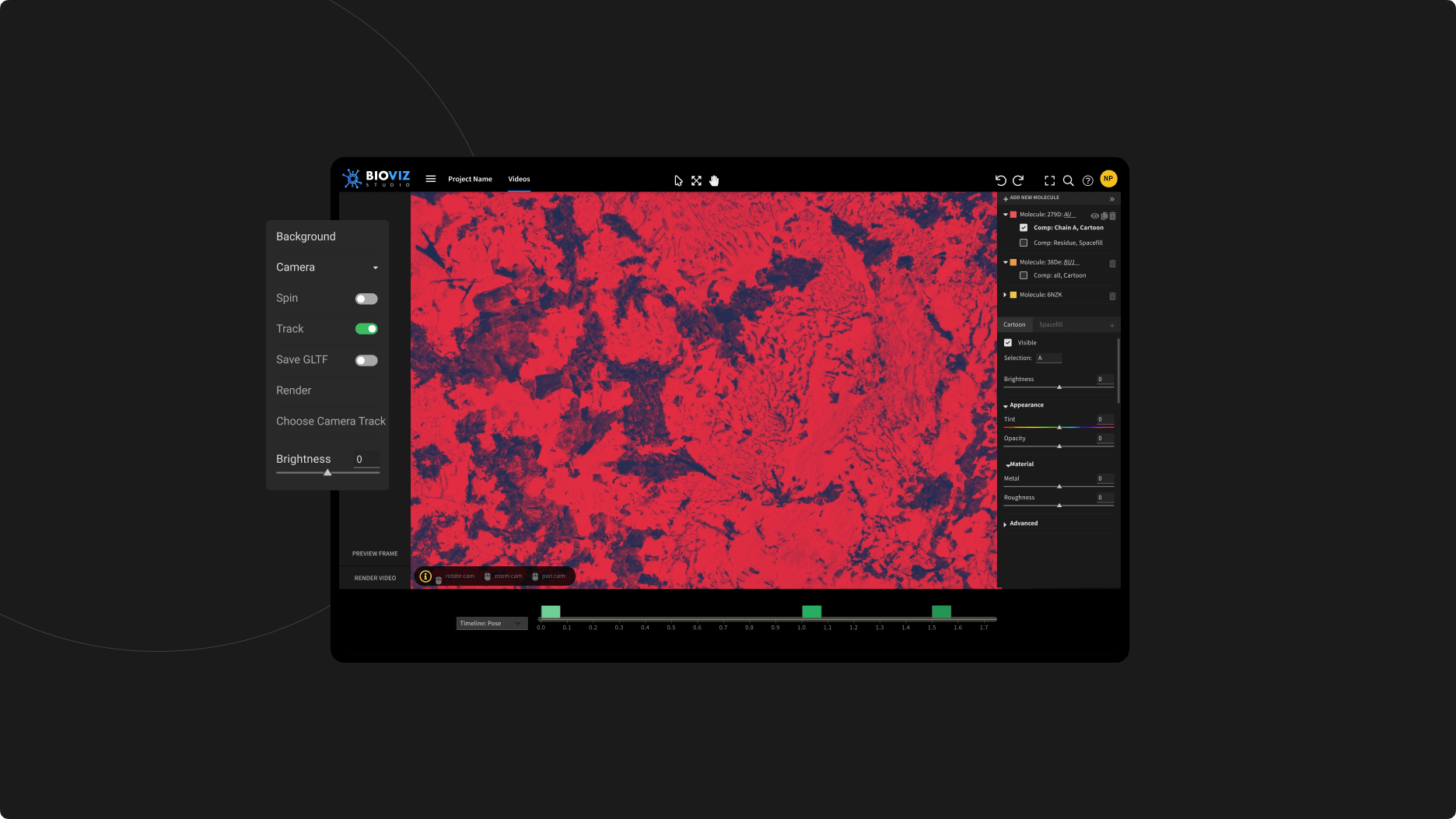This screenshot has width=1456, height=819.
Task: Hide Molecule 279D with eye icon
Action: 1094,215
